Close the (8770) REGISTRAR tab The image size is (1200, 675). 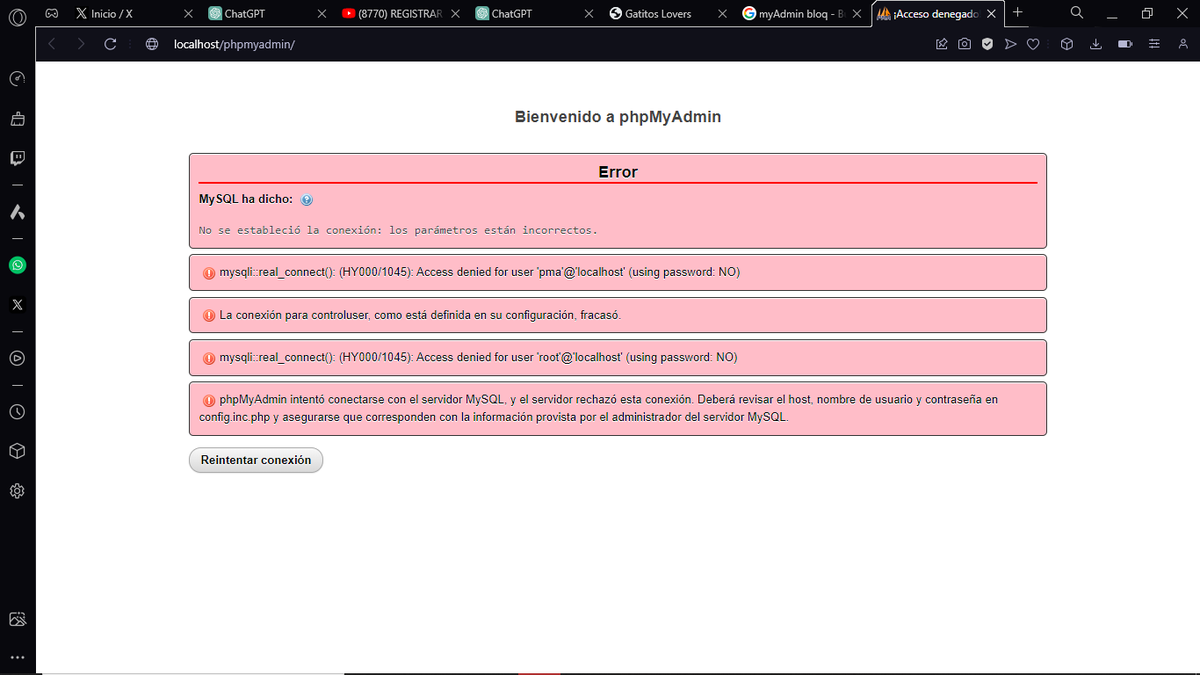(455, 14)
